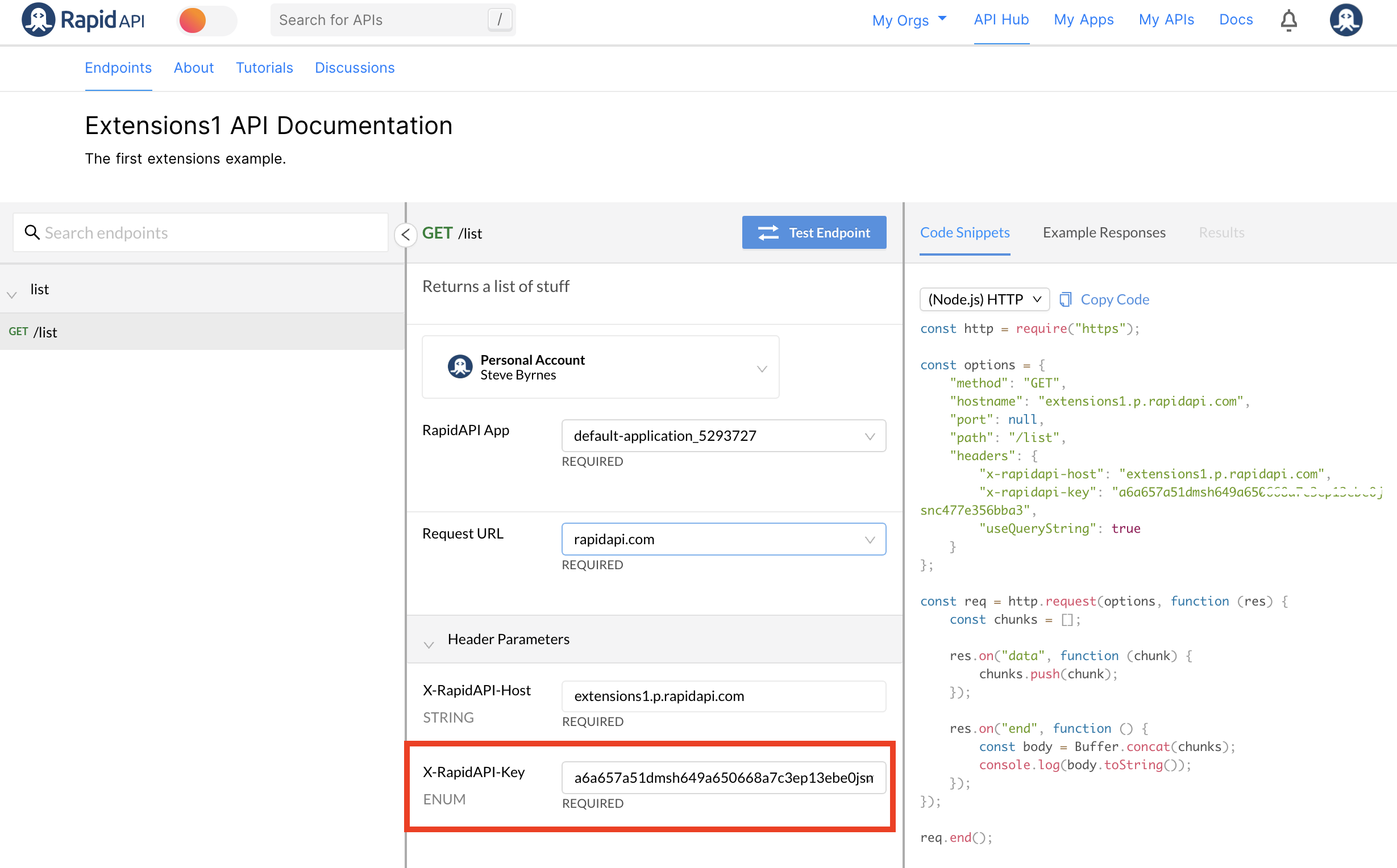Click the Test Endpoint button

814,232
